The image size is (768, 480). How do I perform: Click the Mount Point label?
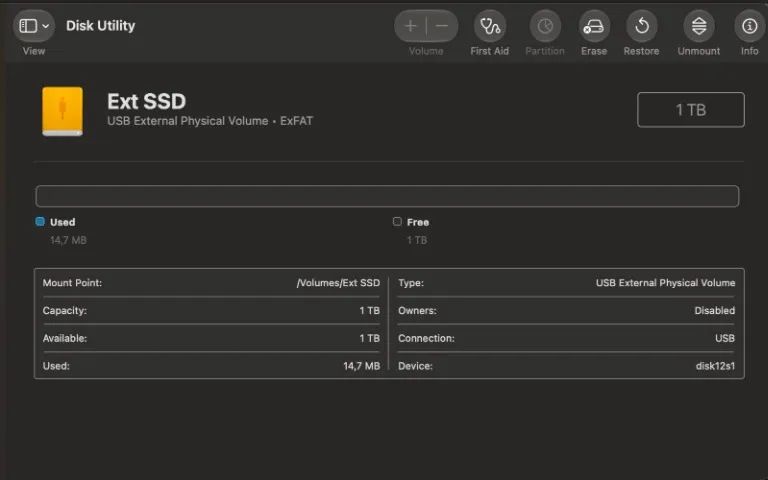point(72,283)
